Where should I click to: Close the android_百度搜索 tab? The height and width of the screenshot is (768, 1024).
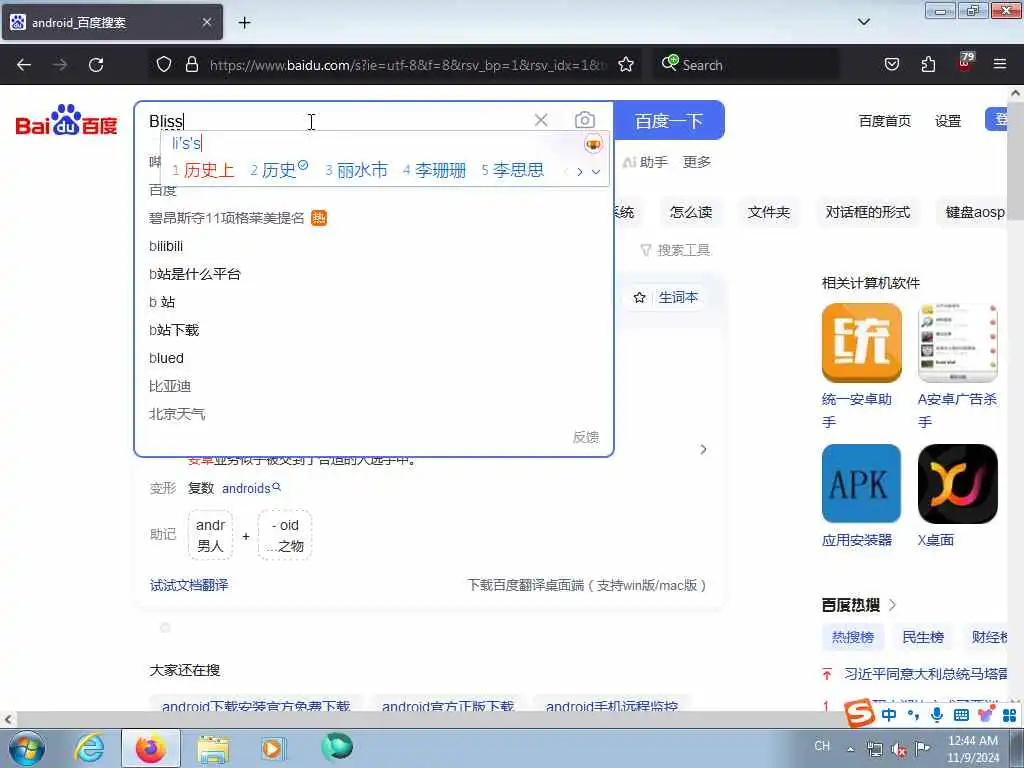(x=206, y=22)
